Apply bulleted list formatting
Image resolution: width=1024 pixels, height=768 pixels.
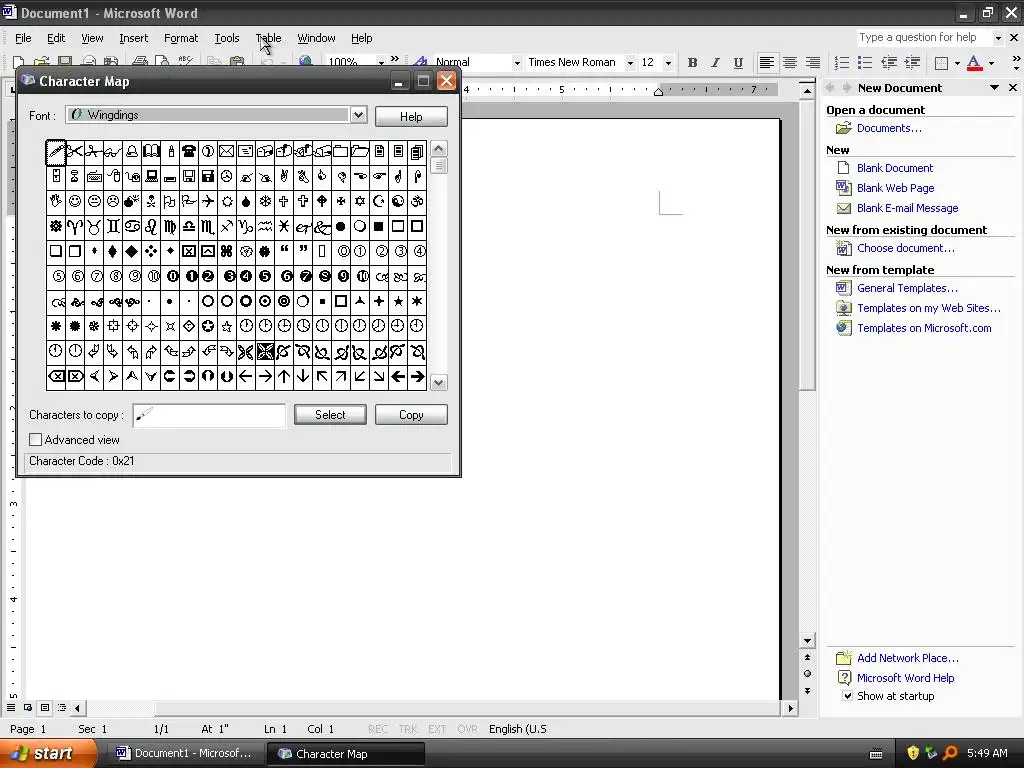865,63
